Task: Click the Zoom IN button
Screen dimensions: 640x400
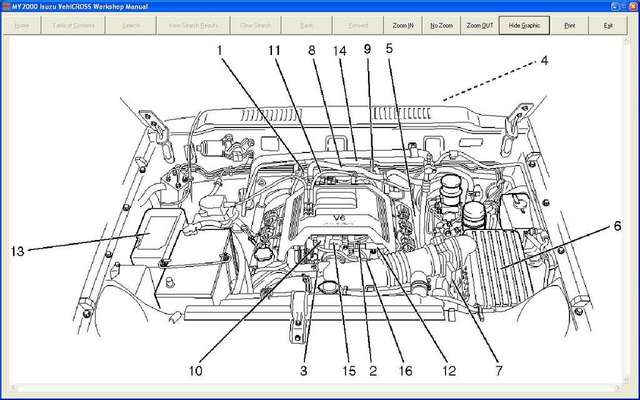Action: pos(402,25)
